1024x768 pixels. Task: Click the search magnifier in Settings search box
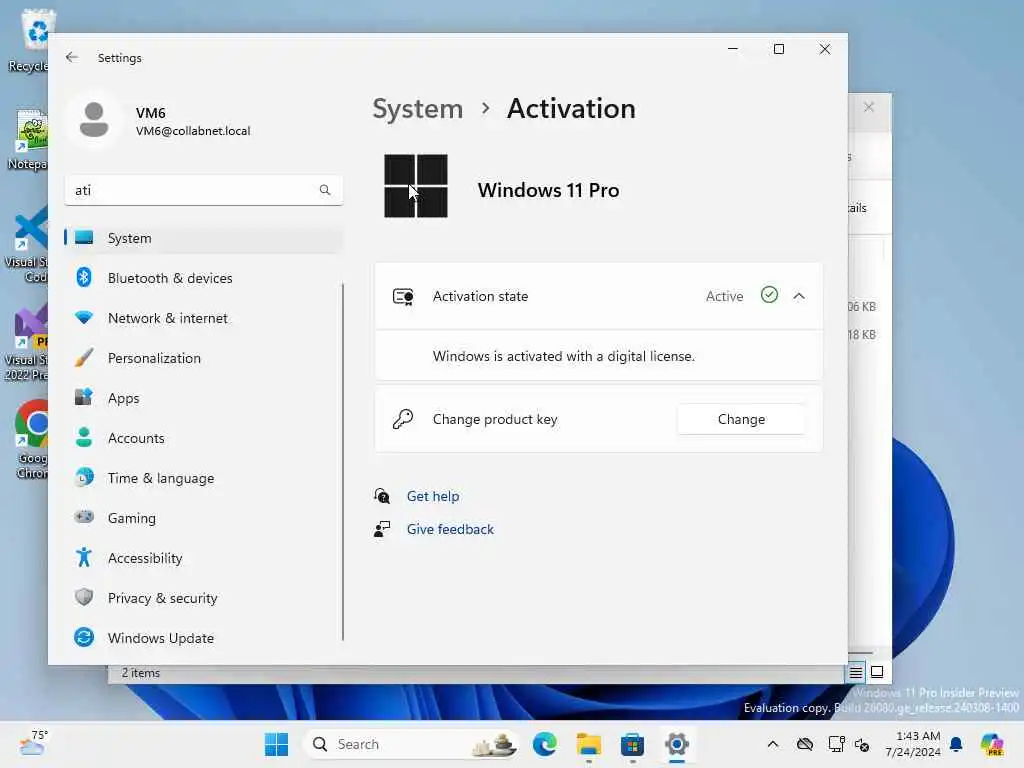tap(325, 190)
